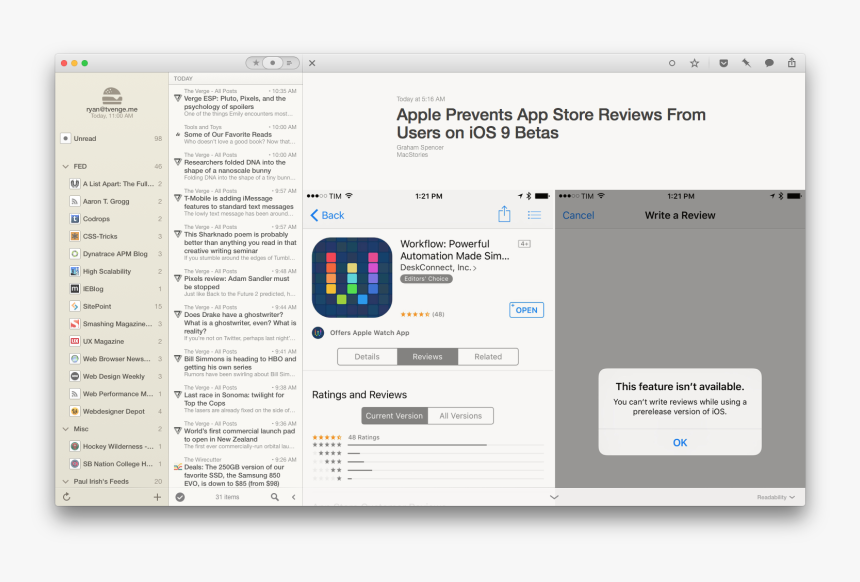860x582 pixels.
Task: Mark all items as read with the checkmark
Action: [x=181, y=496]
